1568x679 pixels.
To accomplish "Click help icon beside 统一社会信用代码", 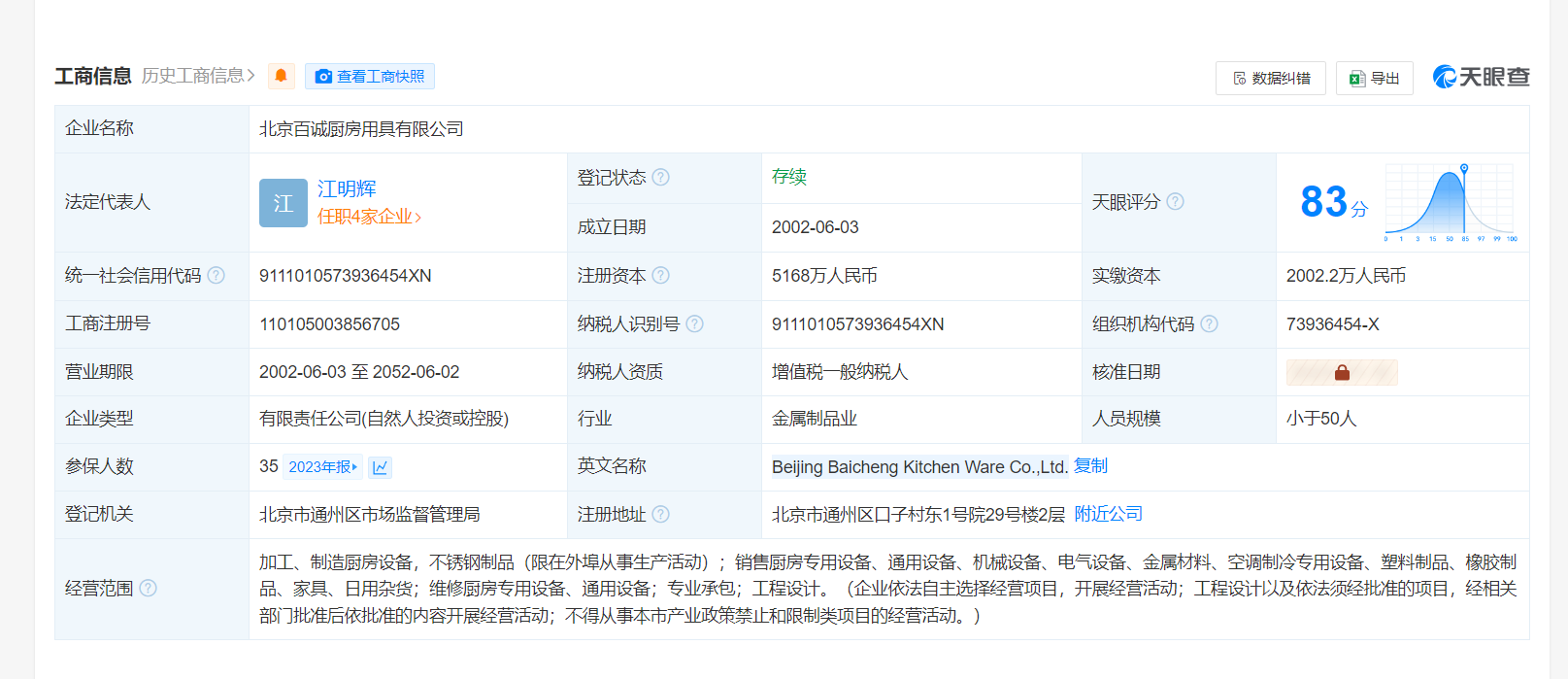I will [216, 275].
